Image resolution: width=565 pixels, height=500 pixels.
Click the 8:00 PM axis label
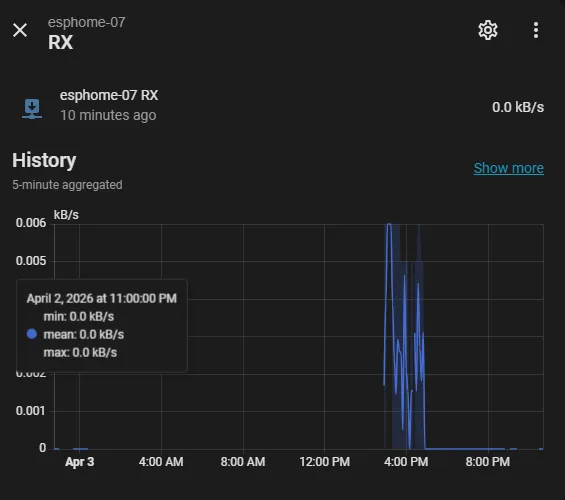(x=488, y=461)
